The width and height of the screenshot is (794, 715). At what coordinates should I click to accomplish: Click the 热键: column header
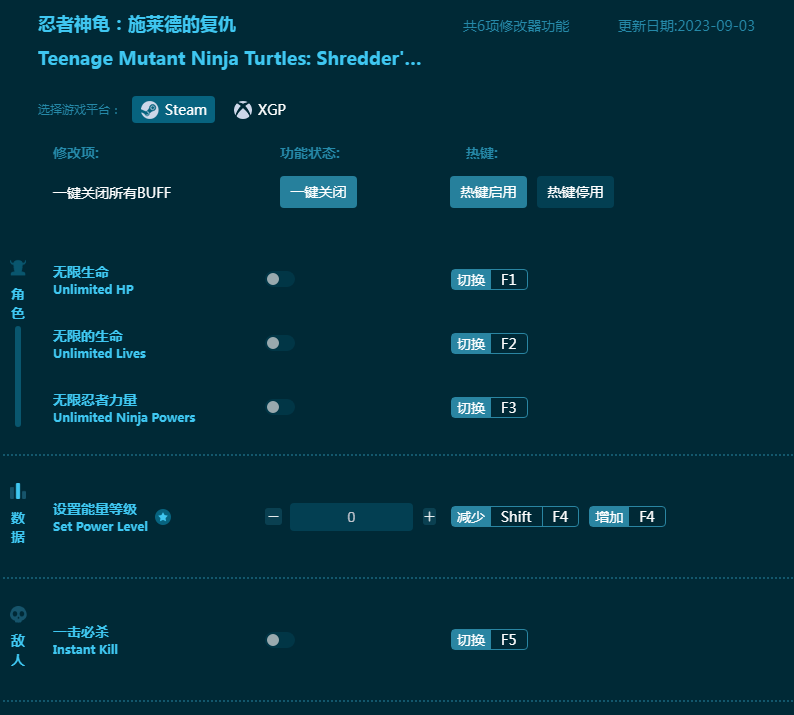point(482,153)
